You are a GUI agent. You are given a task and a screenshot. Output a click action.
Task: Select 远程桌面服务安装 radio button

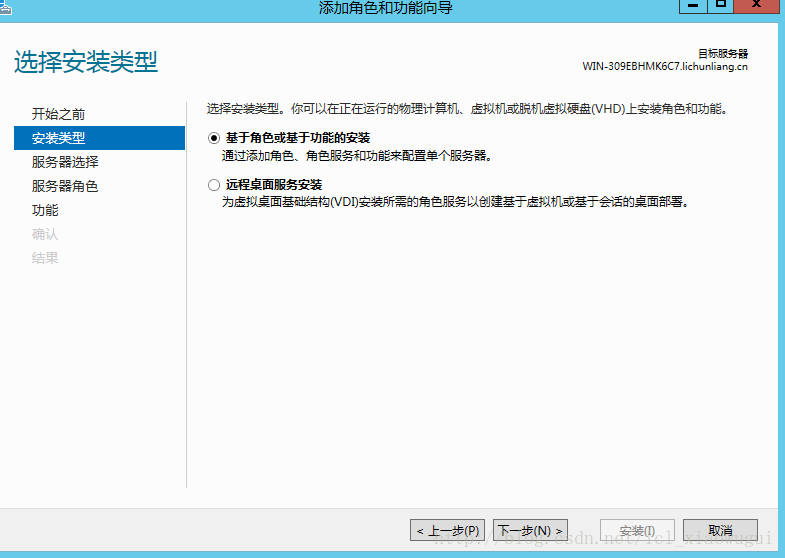click(214, 185)
